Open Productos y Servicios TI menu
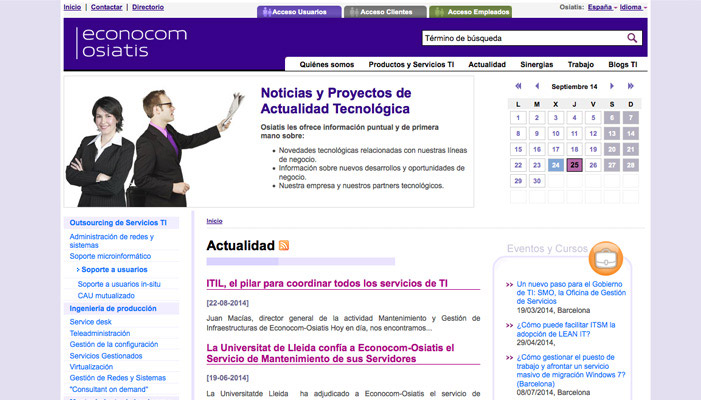This screenshot has width=701, height=400. [x=411, y=64]
